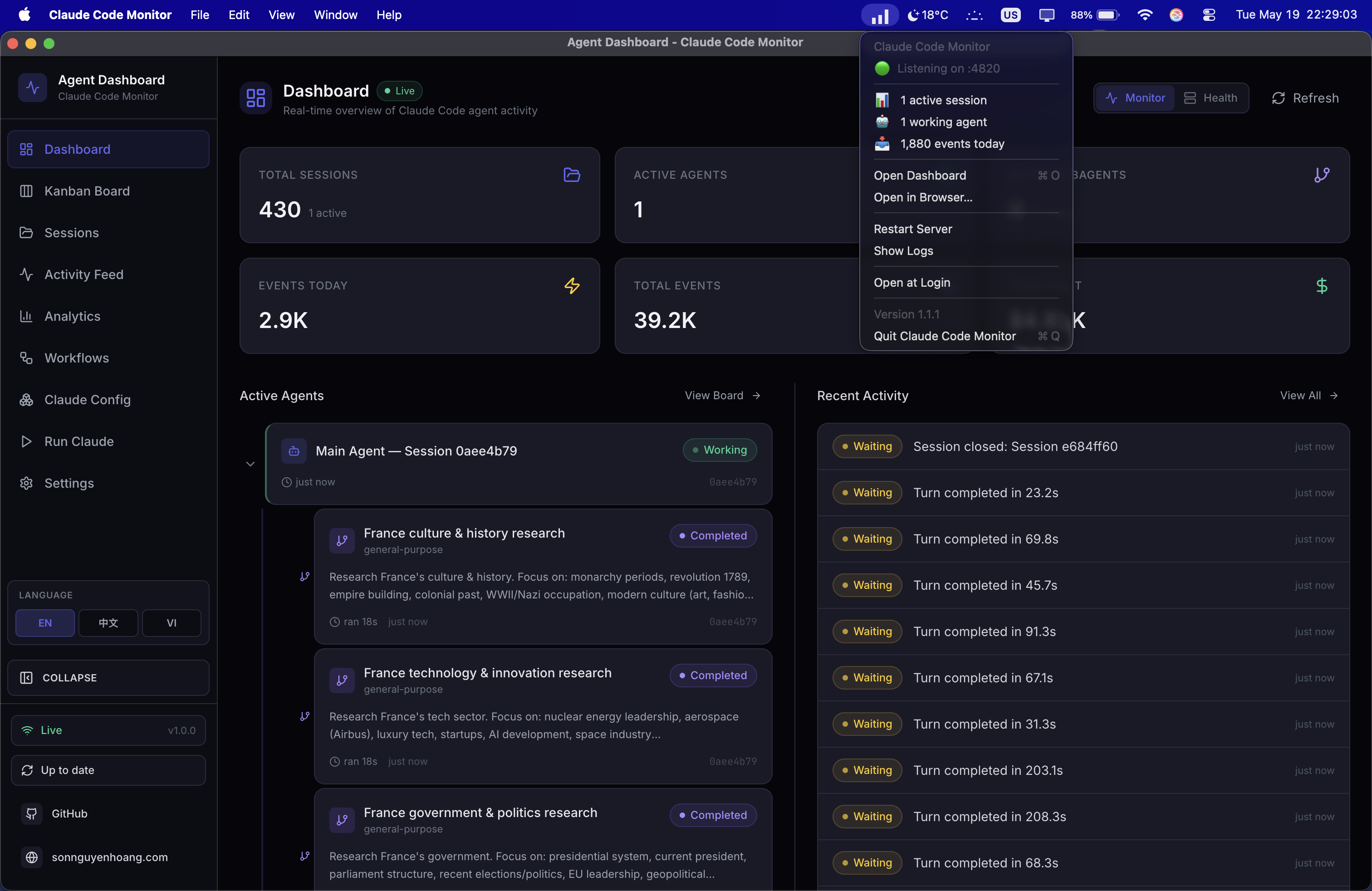Switch to Health view
This screenshot has height=891, width=1372.
click(1210, 98)
